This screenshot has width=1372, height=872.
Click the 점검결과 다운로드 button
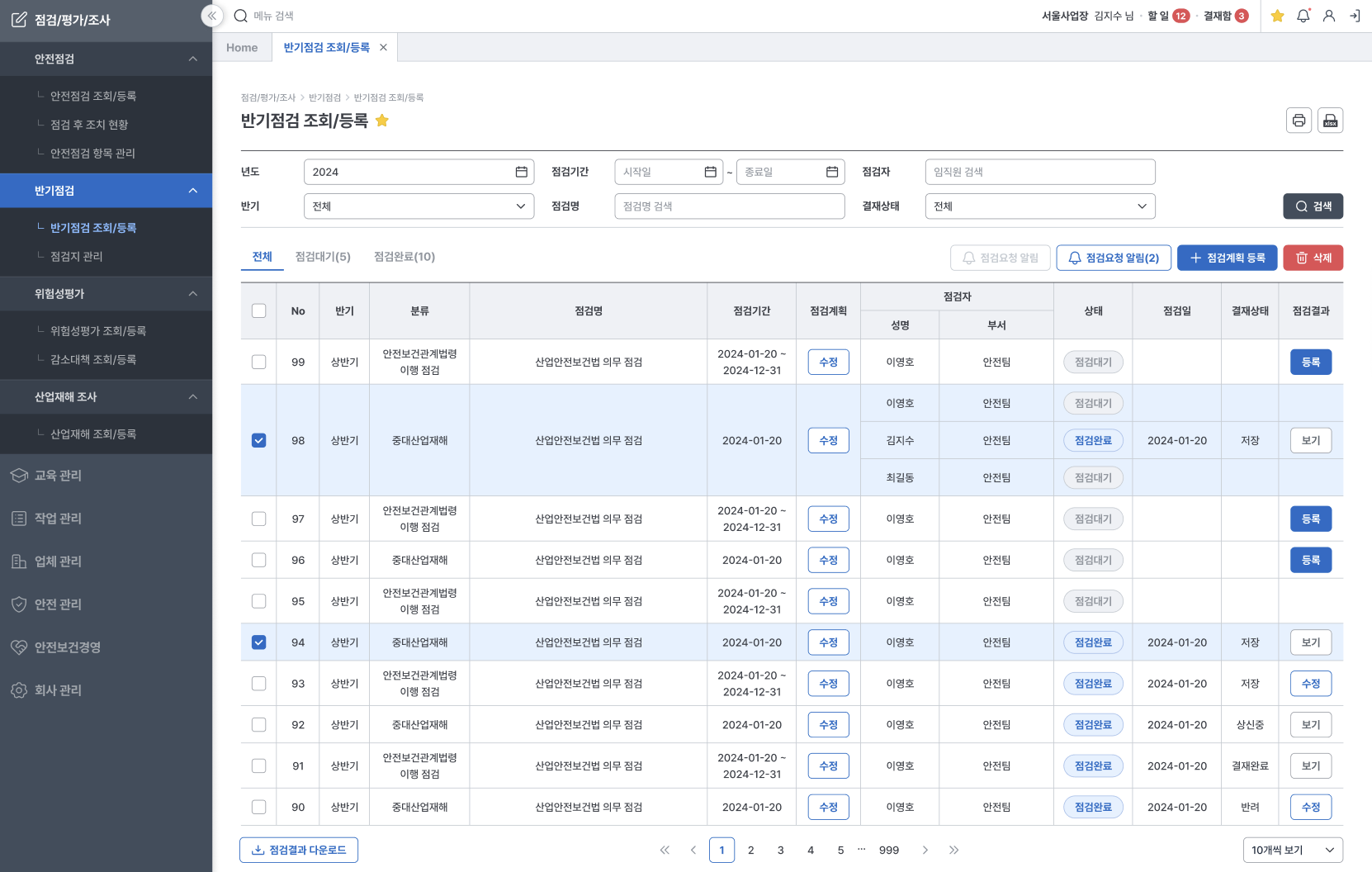(299, 850)
